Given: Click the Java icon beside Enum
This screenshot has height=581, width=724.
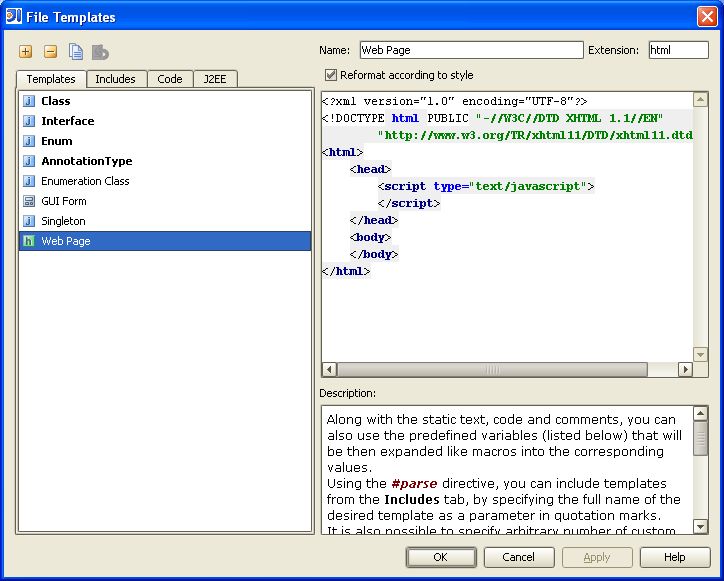Looking at the screenshot, I should [x=29, y=141].
